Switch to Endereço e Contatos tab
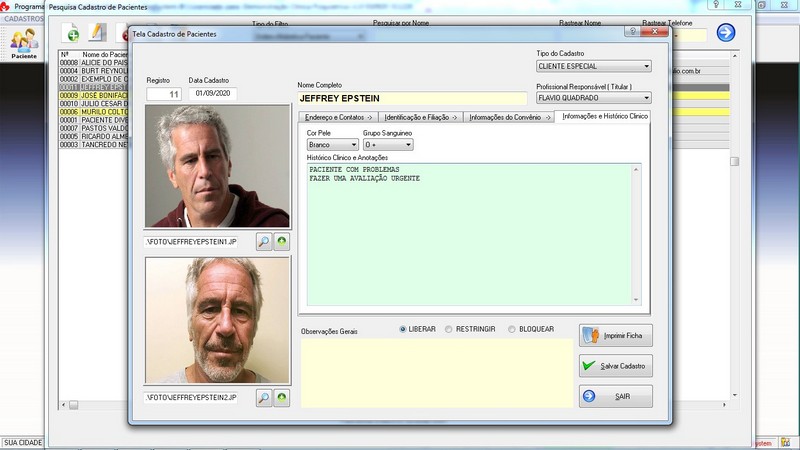This screenshot has width=800, height=450. [339, 117]
